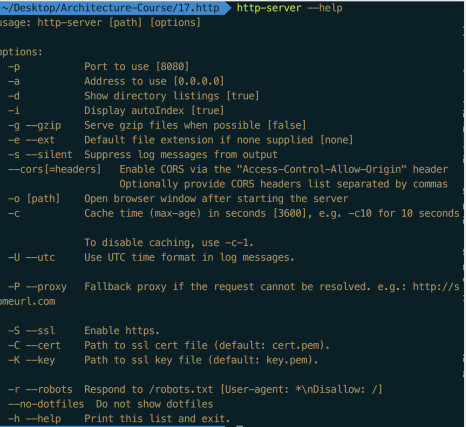Click the cache time value [3600]
Screen dimensions: 466x427
tap(289, 213)
